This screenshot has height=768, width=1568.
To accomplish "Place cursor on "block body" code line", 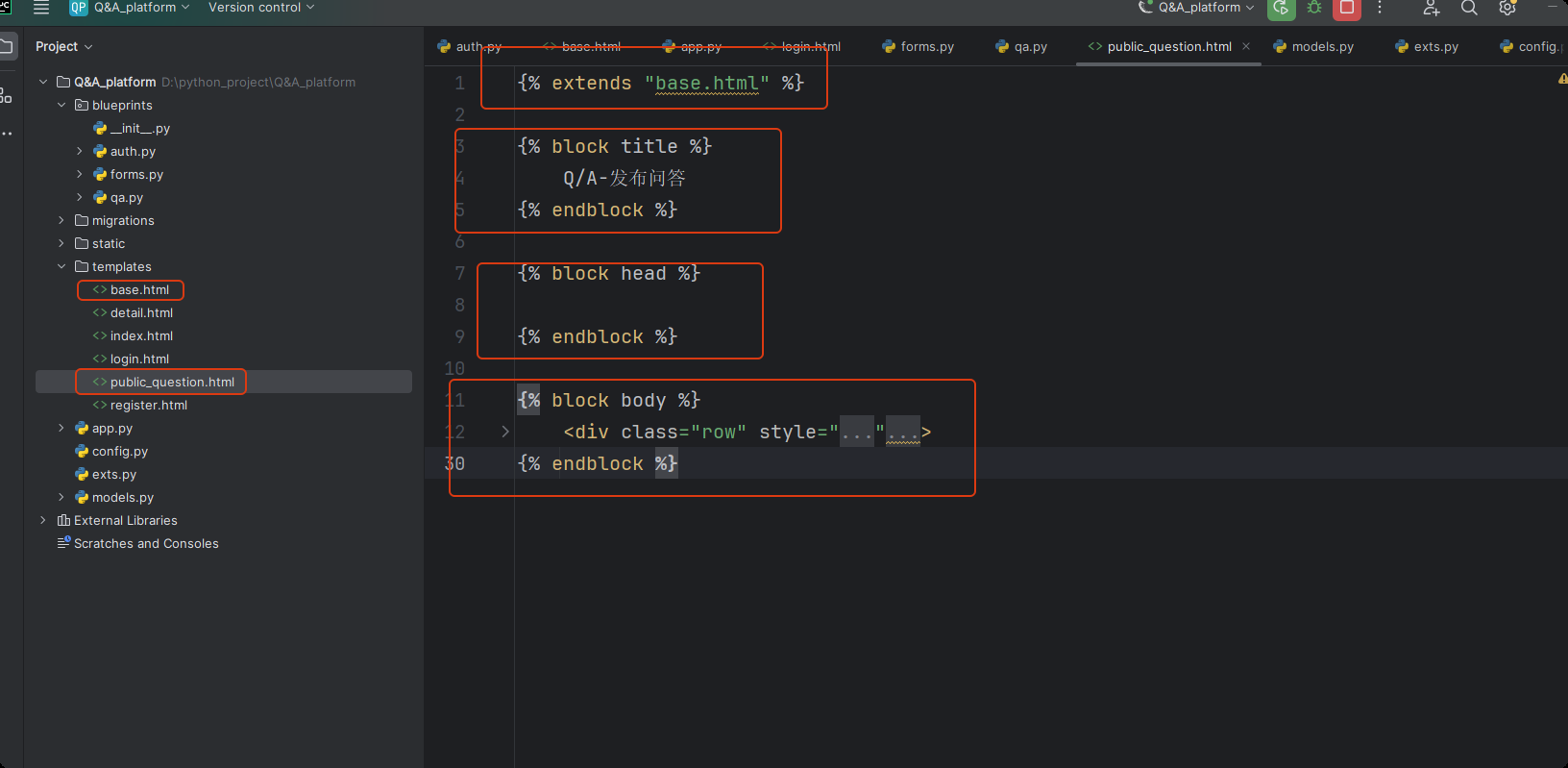I will pos(609,400).
